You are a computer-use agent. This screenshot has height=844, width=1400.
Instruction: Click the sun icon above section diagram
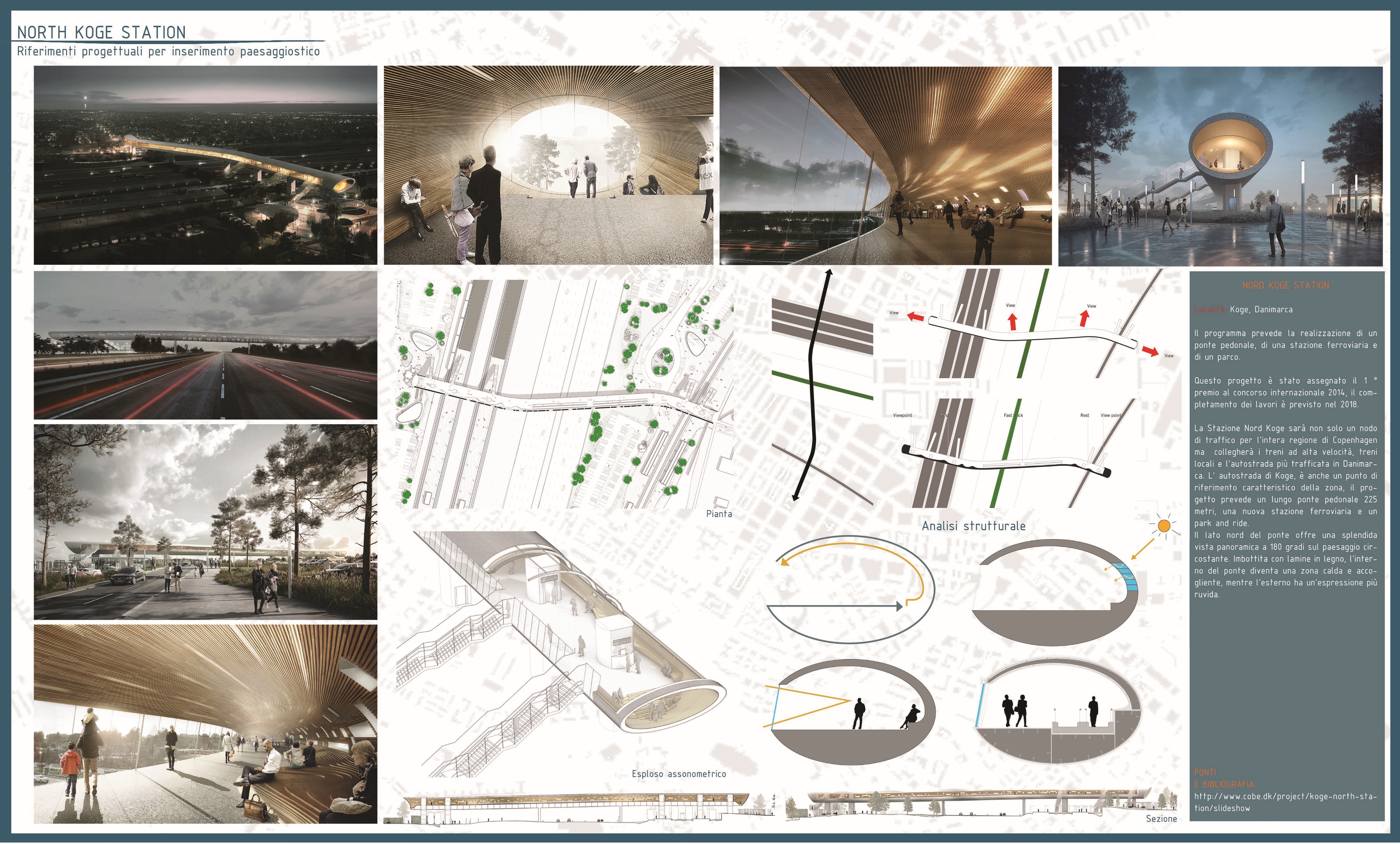click(x=1164, y=526)
